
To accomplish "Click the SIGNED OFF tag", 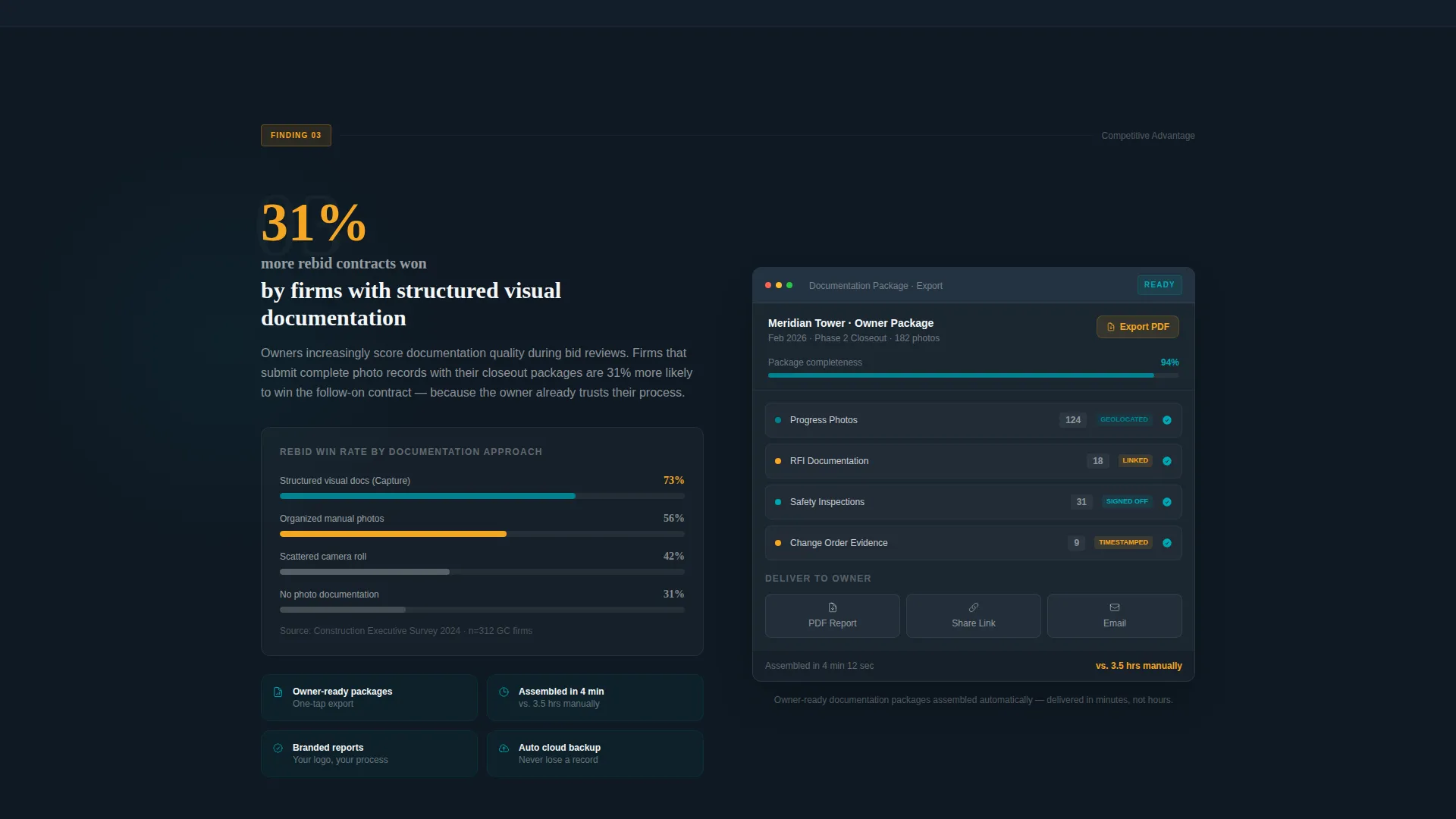I will (1127, 501).
